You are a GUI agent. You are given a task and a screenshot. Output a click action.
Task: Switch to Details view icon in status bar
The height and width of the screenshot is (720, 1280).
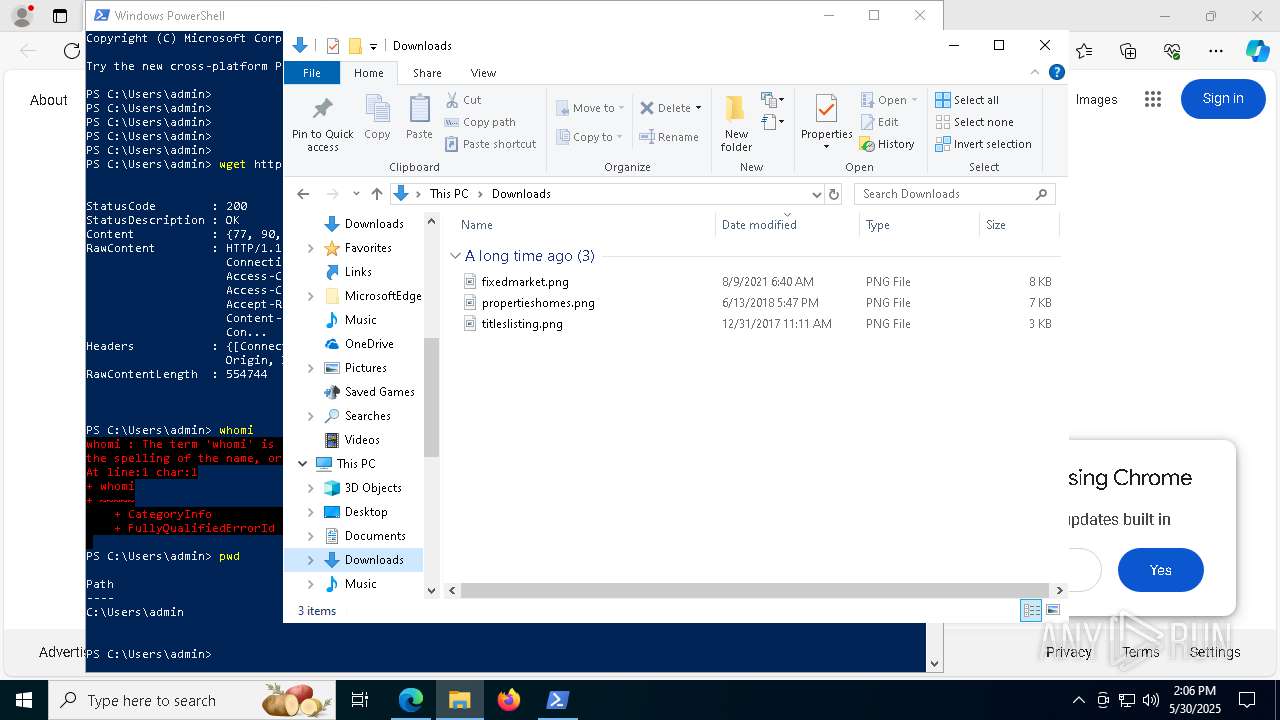click(x=1031, y=611)
